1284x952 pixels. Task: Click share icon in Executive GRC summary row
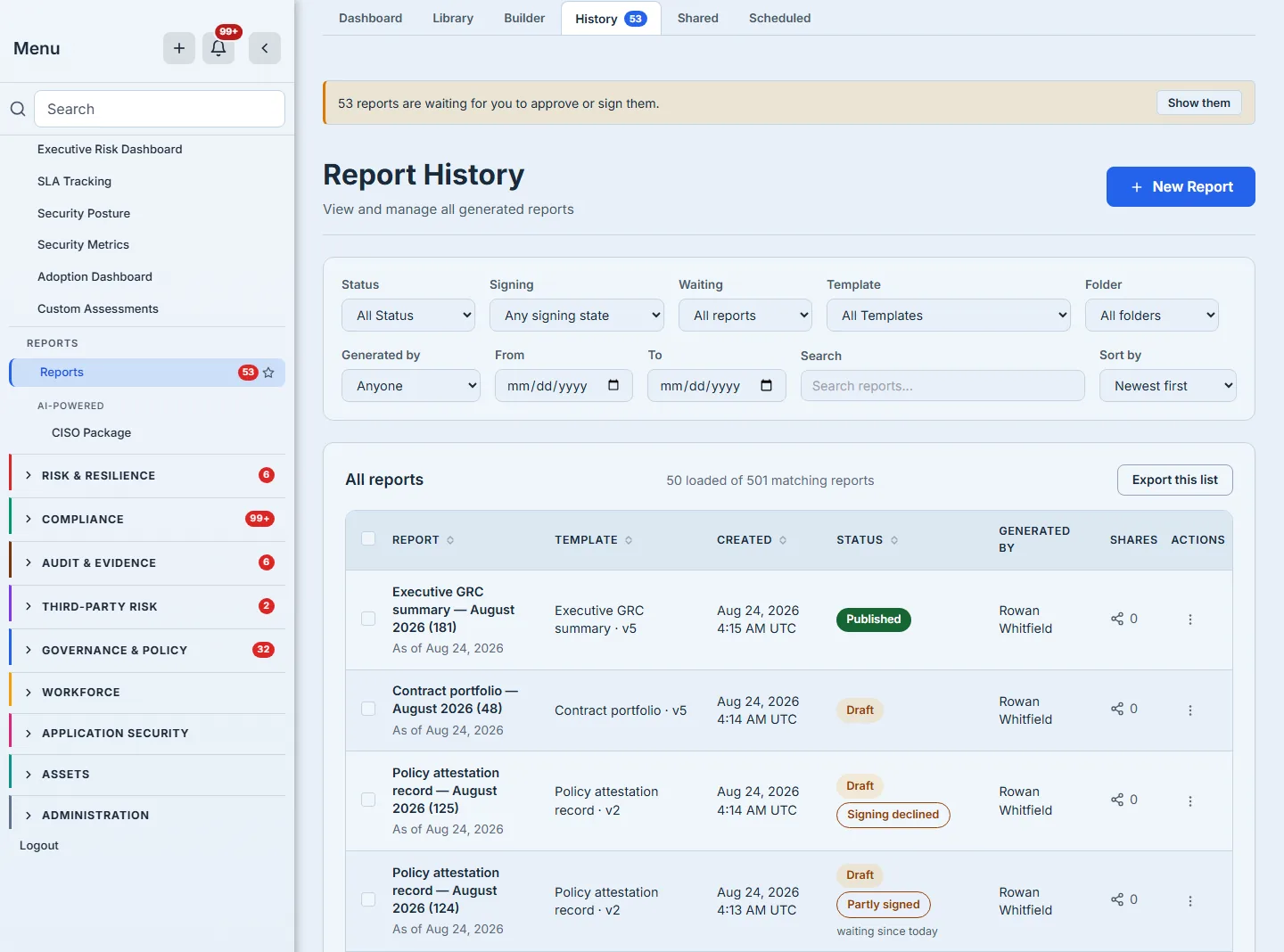point(1117,619)
